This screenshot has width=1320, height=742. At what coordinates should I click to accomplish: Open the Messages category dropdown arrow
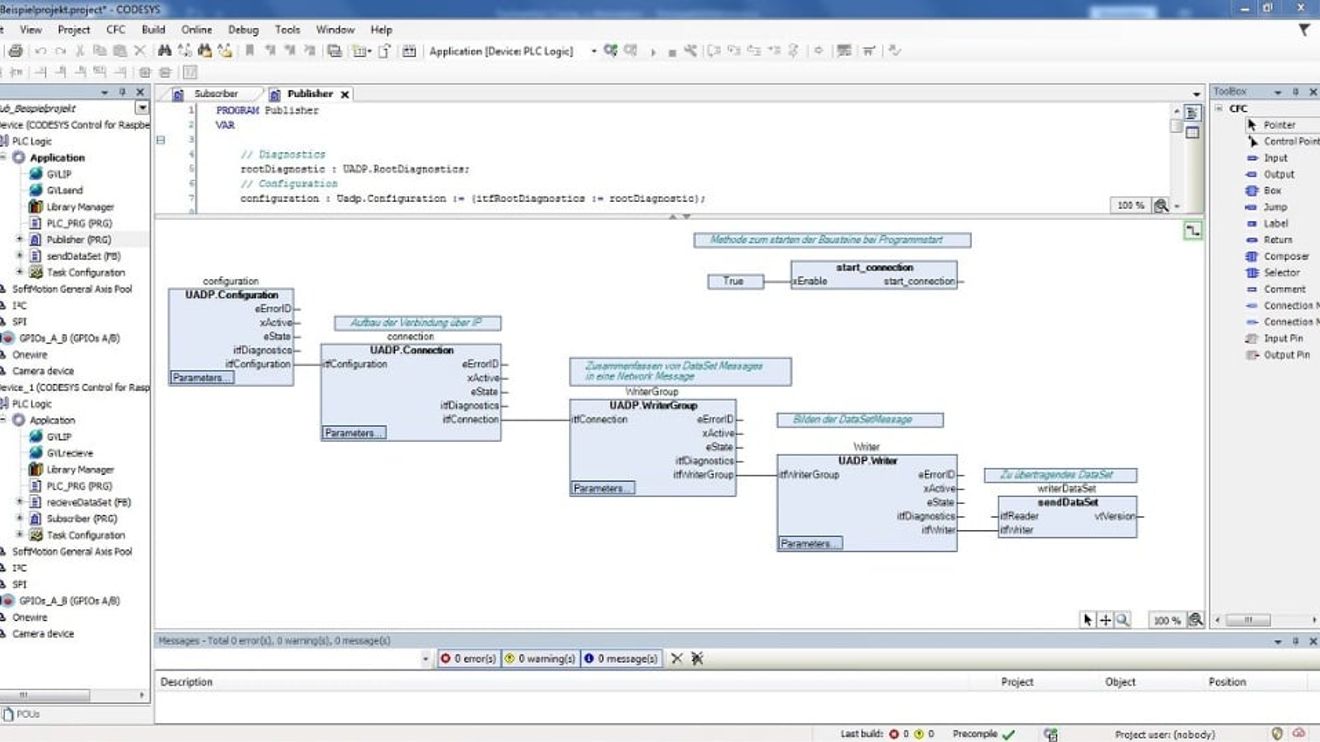427,659
